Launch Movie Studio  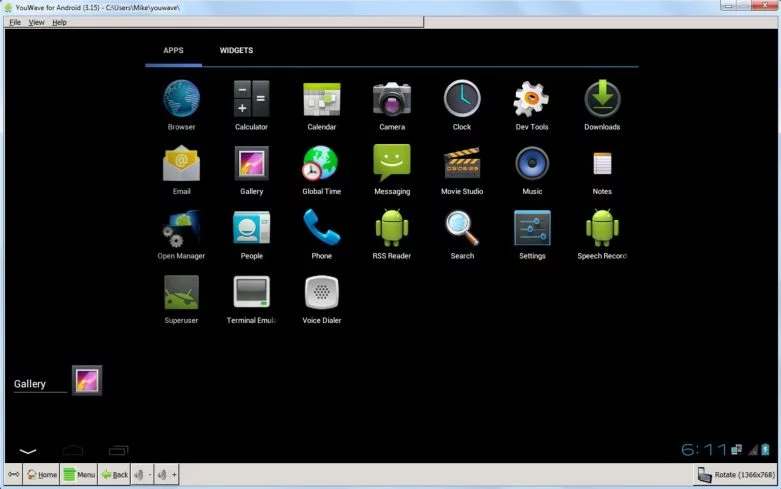point(462,169)
